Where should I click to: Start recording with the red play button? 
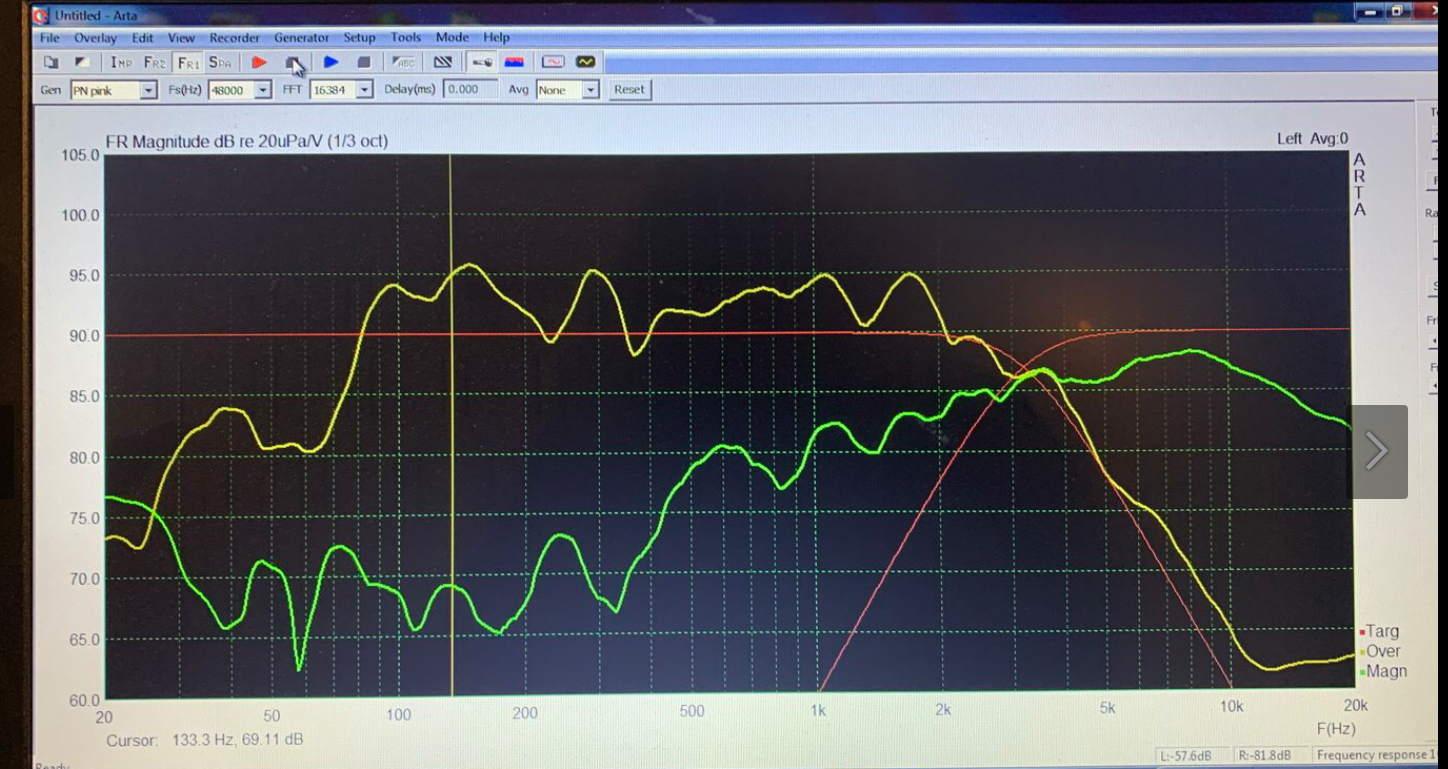(x=259, y=62)
